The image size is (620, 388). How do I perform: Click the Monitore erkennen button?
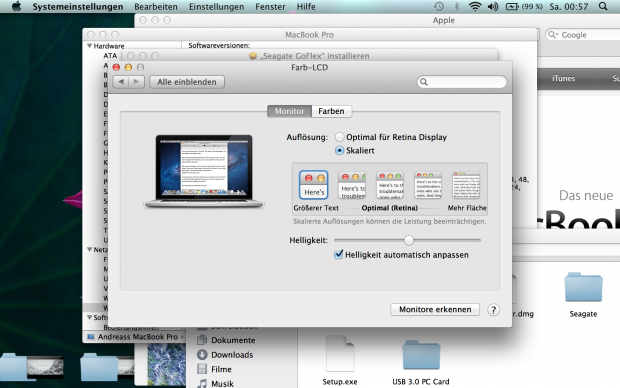tap(435, 309)
